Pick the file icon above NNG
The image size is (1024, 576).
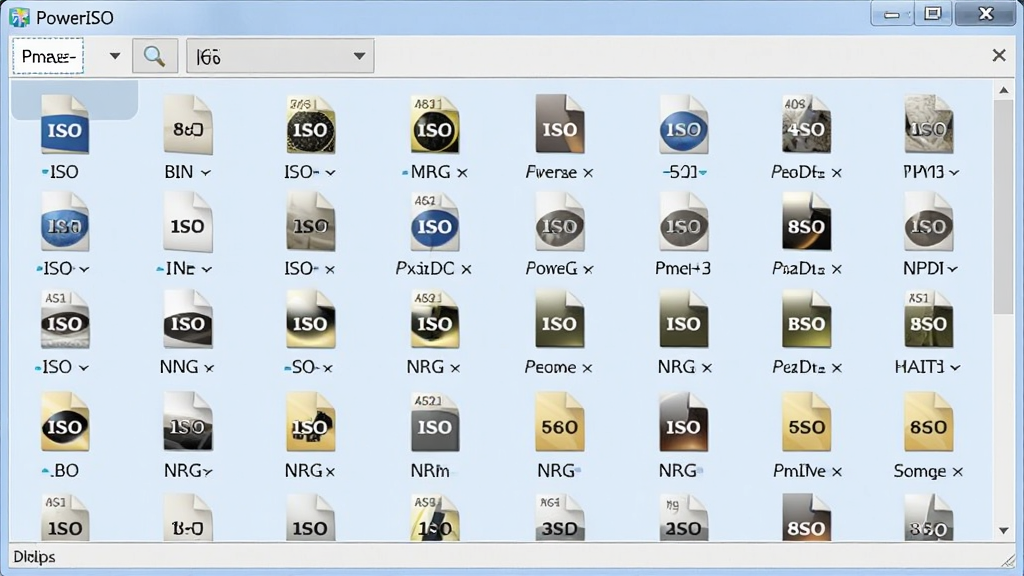pos(188,319)
